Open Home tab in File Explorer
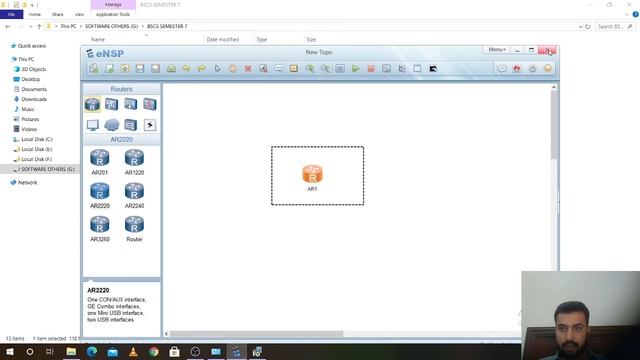Screen dimensions: 640x360 pyautogui.click(x=35, y=14)
